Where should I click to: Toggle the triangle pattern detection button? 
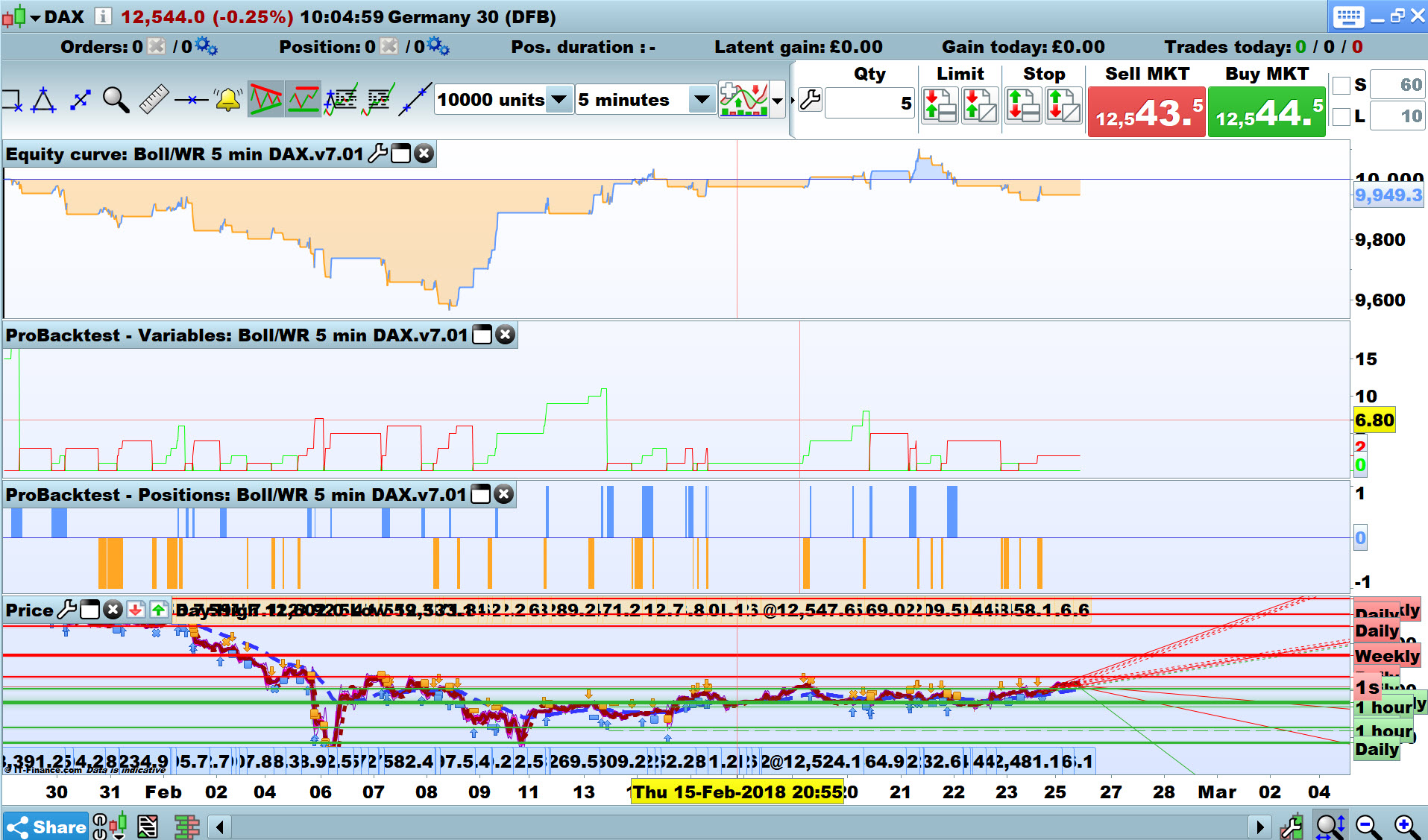265,99
